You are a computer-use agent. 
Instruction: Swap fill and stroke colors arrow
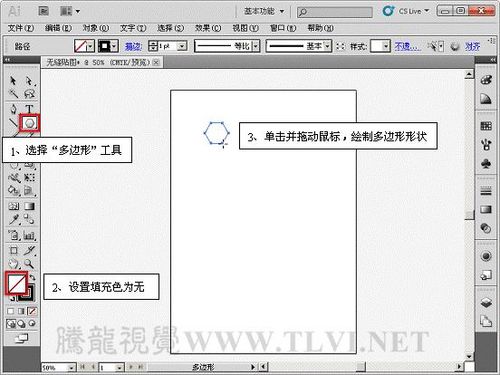pyautogui.click(x=32, y=277)
